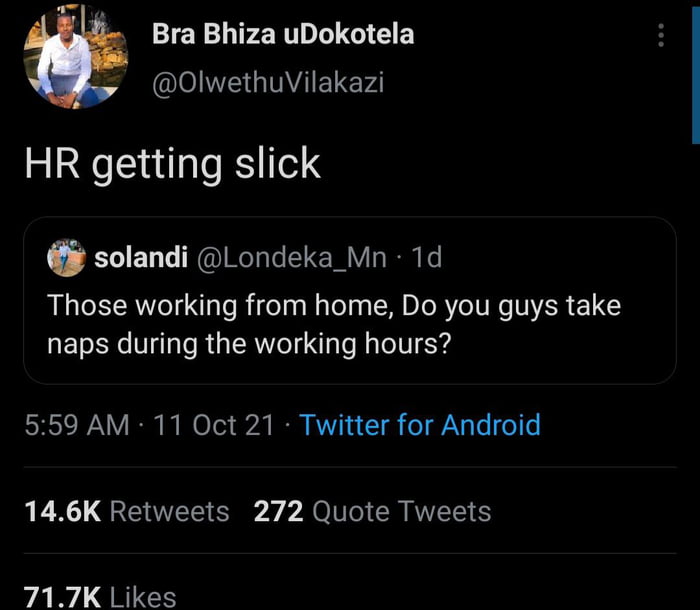Open the three-dot more options menu
The image size is (700, 610).
660,36
